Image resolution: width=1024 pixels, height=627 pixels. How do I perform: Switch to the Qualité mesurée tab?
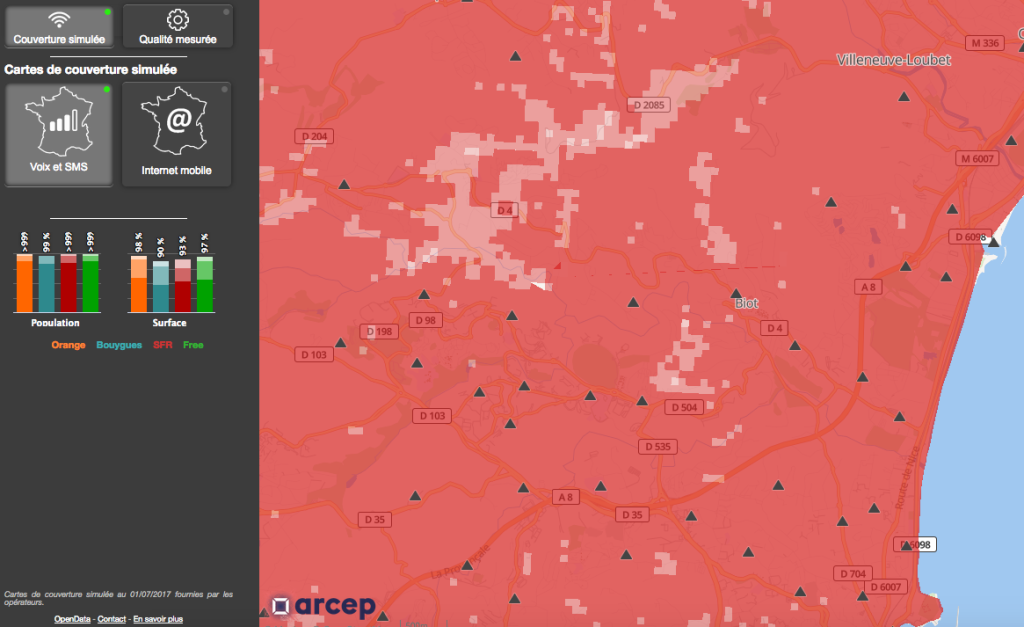tap(177, 26)
